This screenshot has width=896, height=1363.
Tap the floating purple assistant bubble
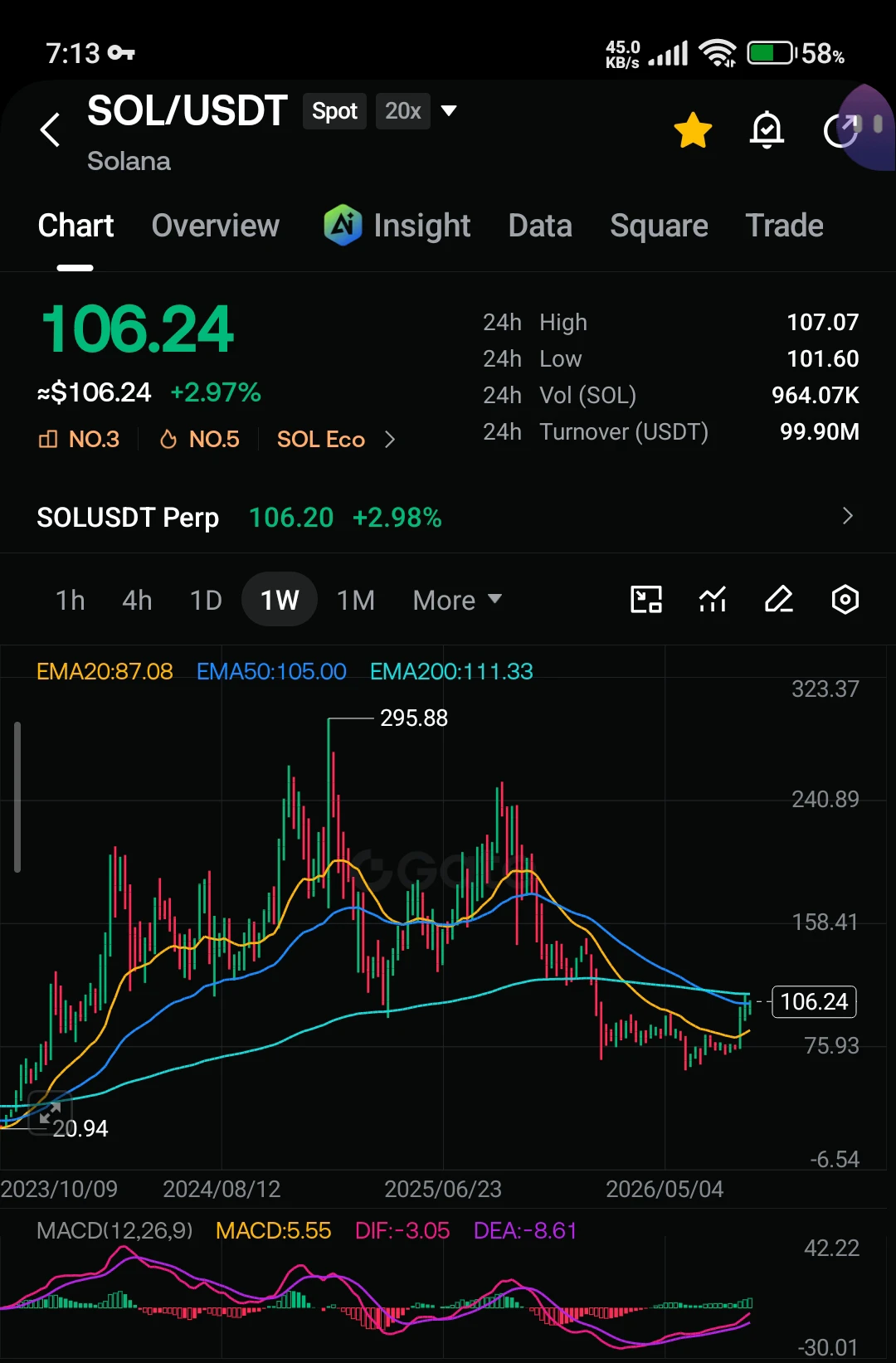coord(865,127)
